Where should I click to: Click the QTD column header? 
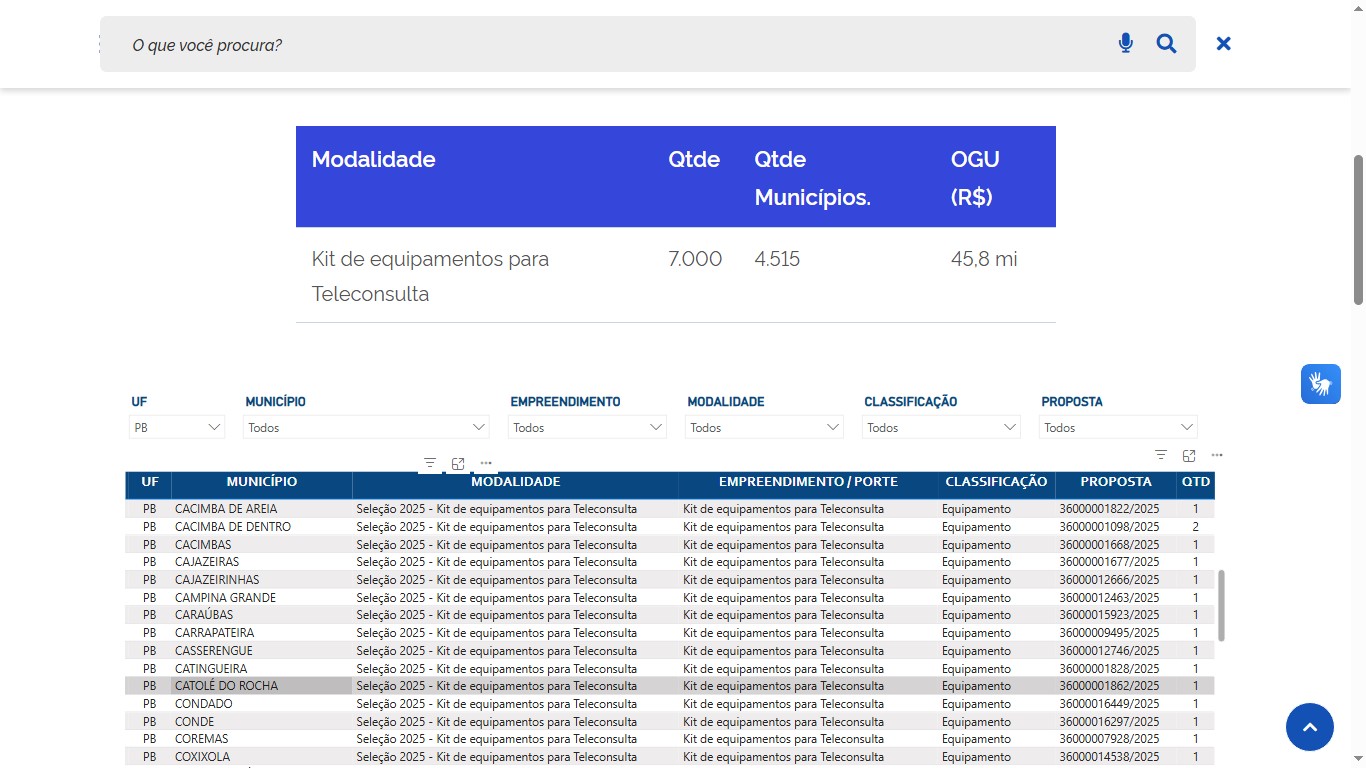[1195, 482]
